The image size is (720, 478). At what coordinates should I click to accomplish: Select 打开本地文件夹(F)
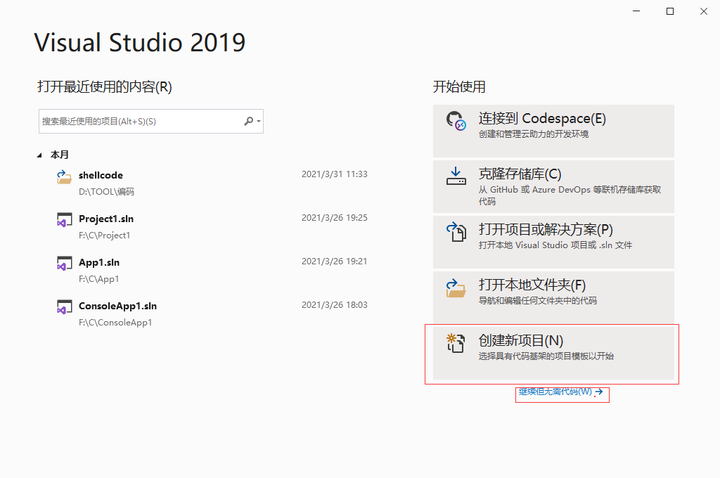pyautogui.click(x=553, y=297)
